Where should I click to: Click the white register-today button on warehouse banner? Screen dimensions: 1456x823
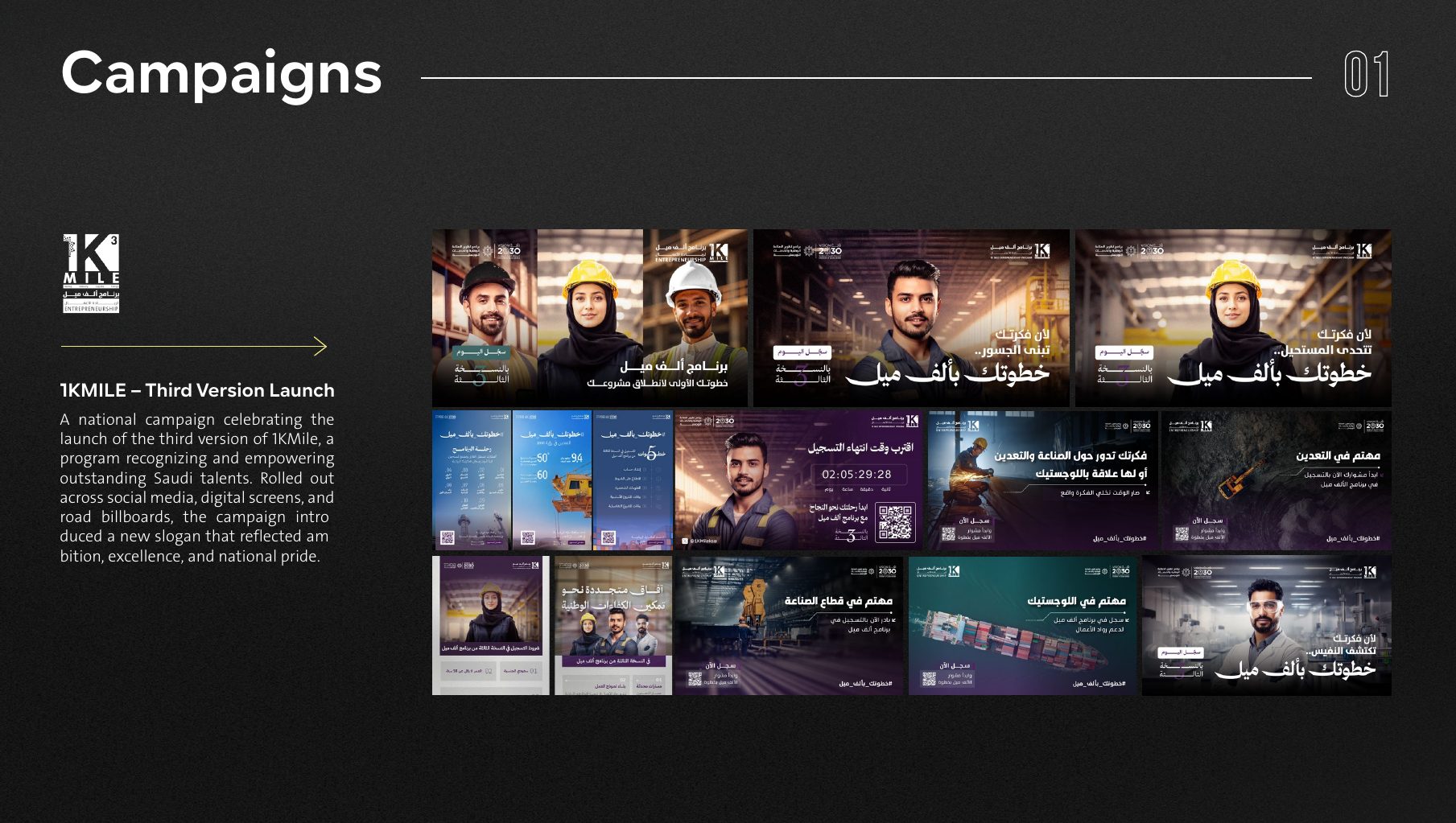tap(802, 352)
